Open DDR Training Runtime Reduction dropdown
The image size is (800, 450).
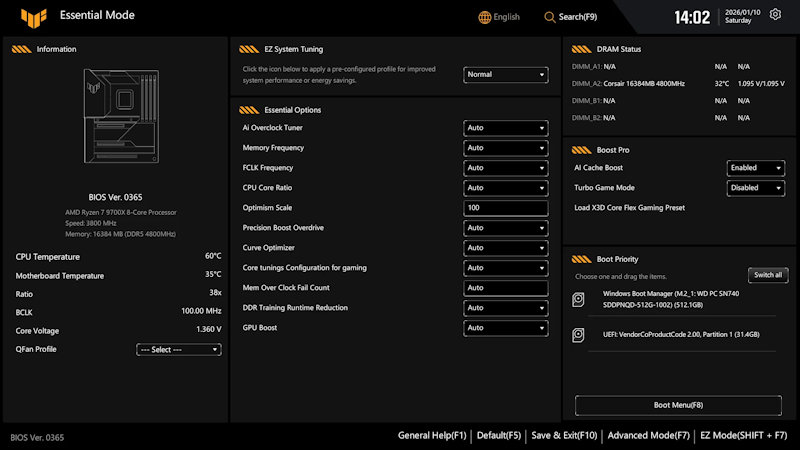[506, 308]
